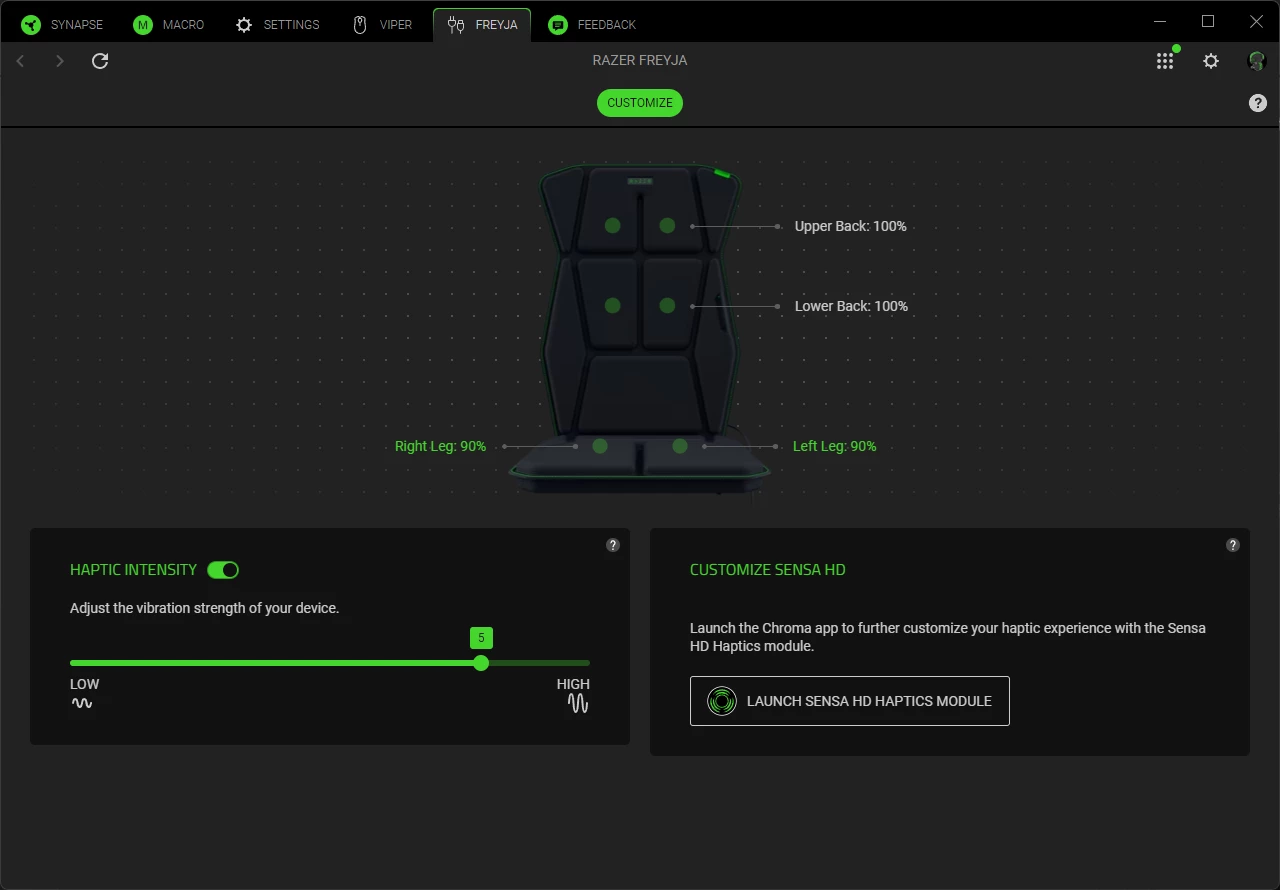Open the user profile avatar
Image resolution: width=1280 pixels, height=890 pixels.
tap(1257, 61)
